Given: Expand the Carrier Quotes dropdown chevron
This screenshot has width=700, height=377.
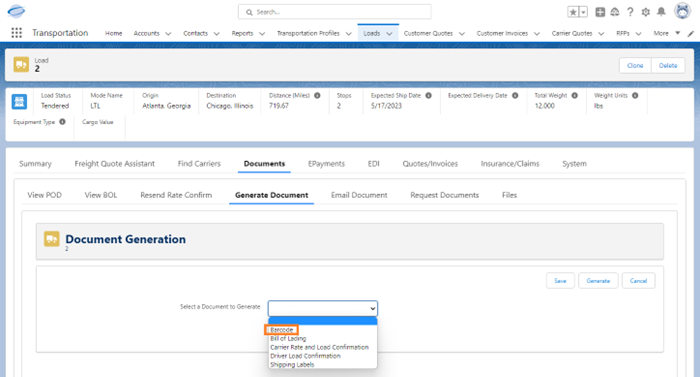Looking at the screenshot, I should [601, 34].
